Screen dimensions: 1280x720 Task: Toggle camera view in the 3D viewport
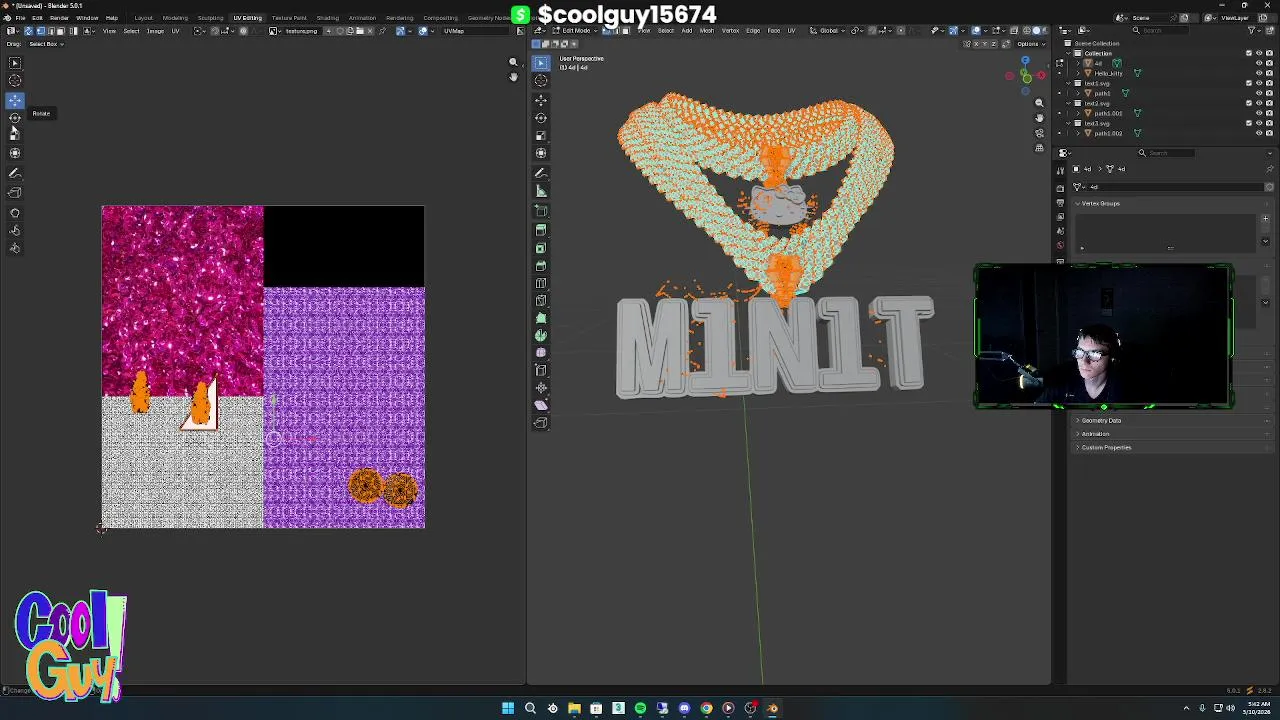pyautogui.click(x=1039, y=133)
